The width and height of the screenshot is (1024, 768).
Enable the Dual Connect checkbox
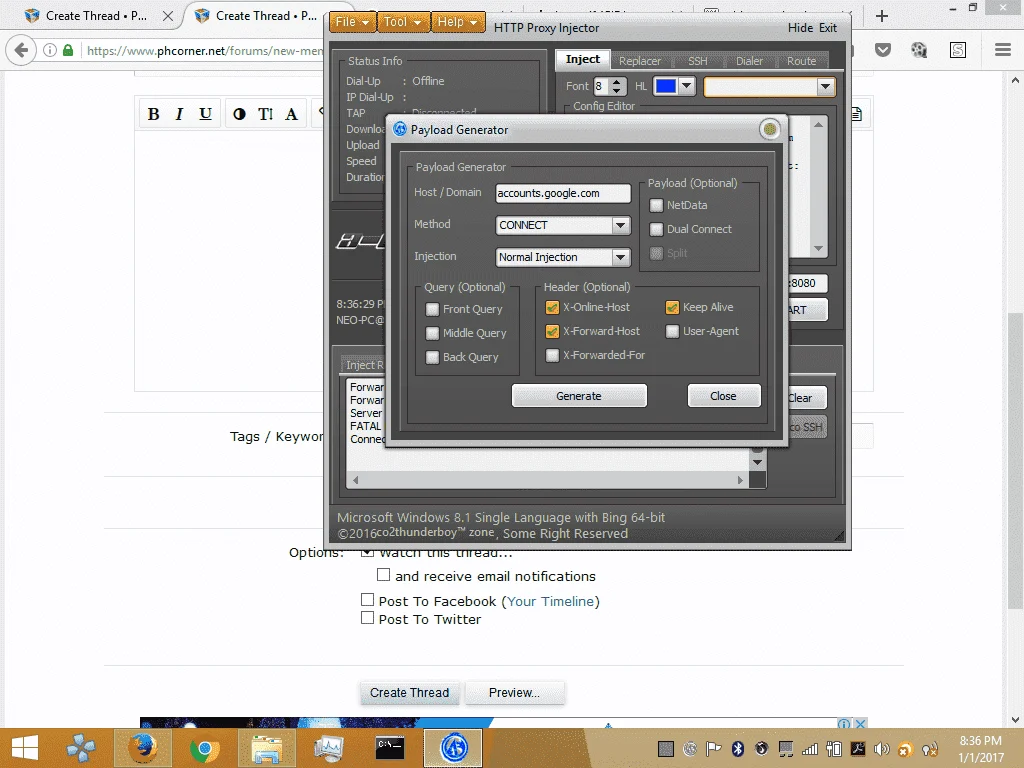coord(656,230)
